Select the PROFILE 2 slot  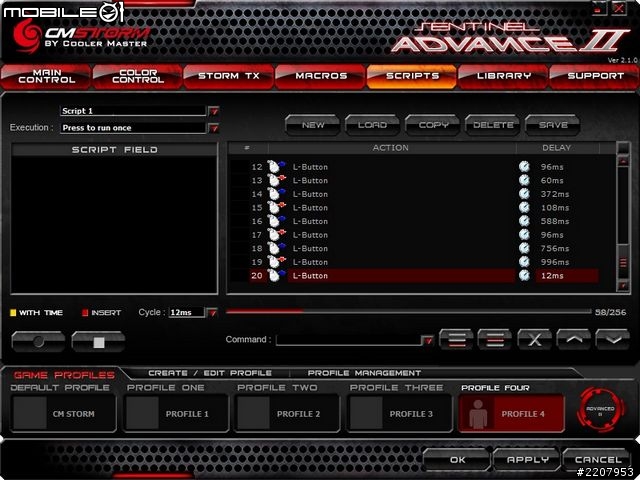click(287, 413)
